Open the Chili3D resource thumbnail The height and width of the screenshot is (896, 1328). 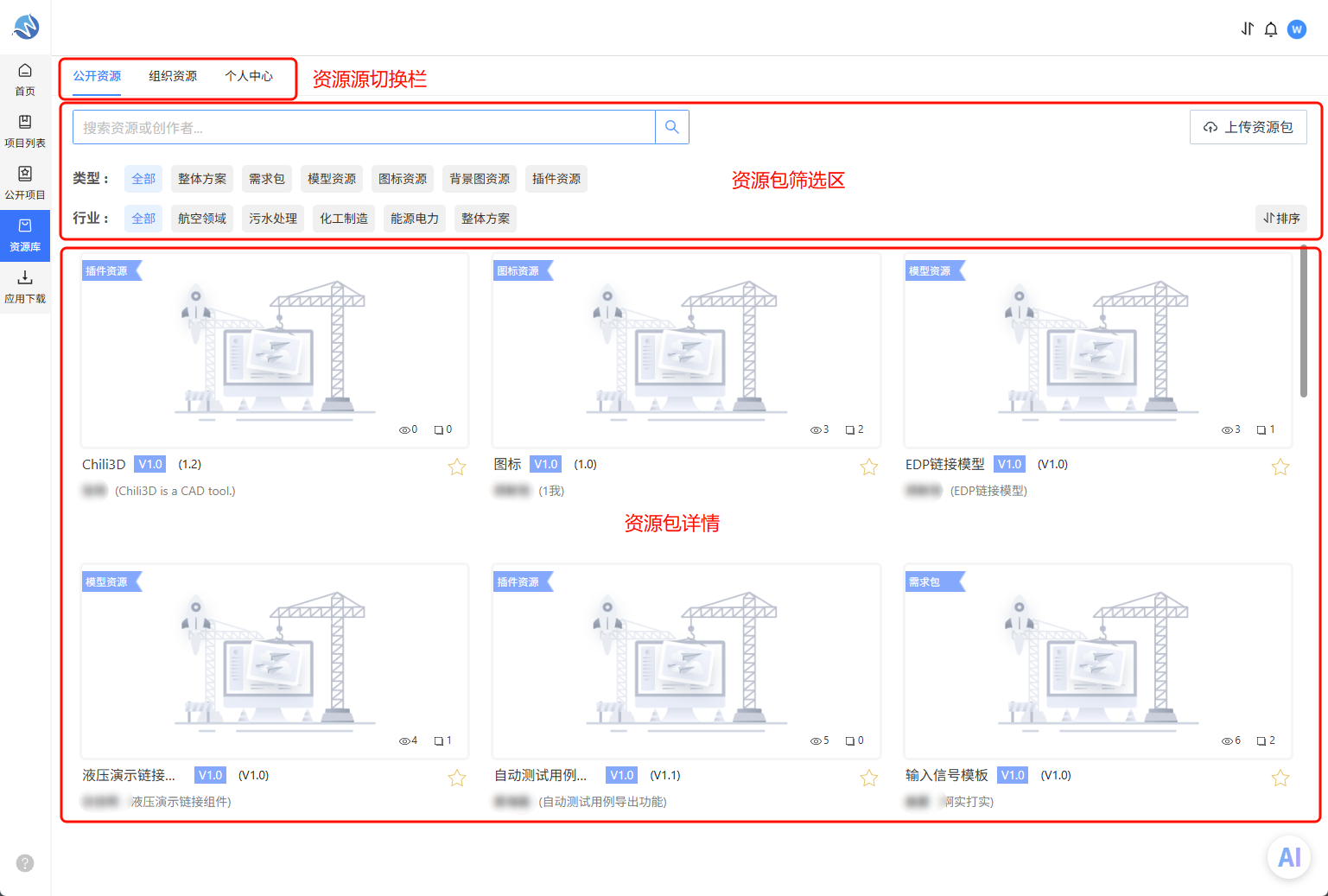(x=275, y=350)
